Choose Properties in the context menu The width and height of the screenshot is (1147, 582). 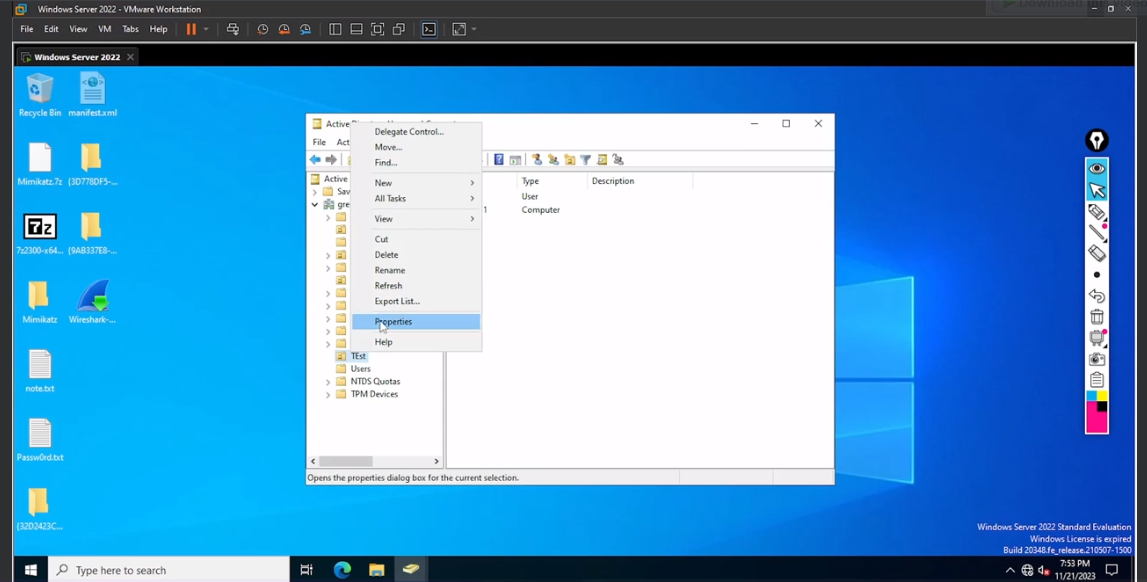click(x=415, y=322)
